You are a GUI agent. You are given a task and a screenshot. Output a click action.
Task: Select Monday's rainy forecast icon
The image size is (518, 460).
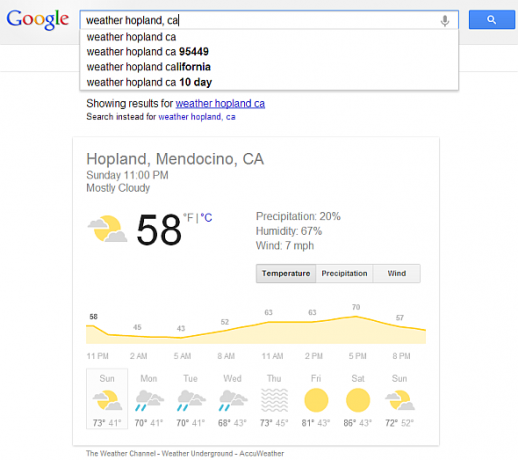pos(149,400)
